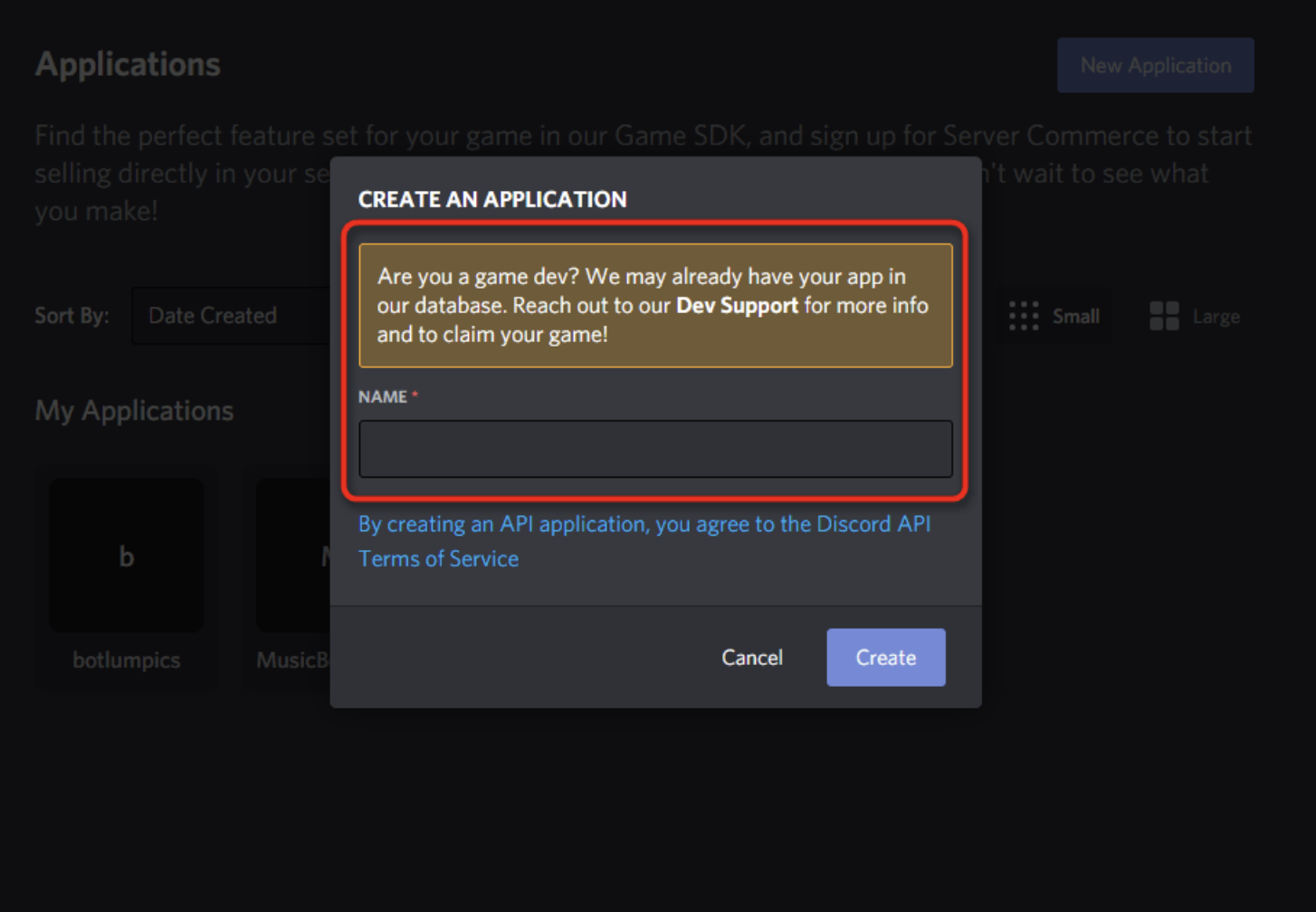Click the My Applications section heading
The width and height of the screenshot is (1316, 912).
click(x=134, y=411)
